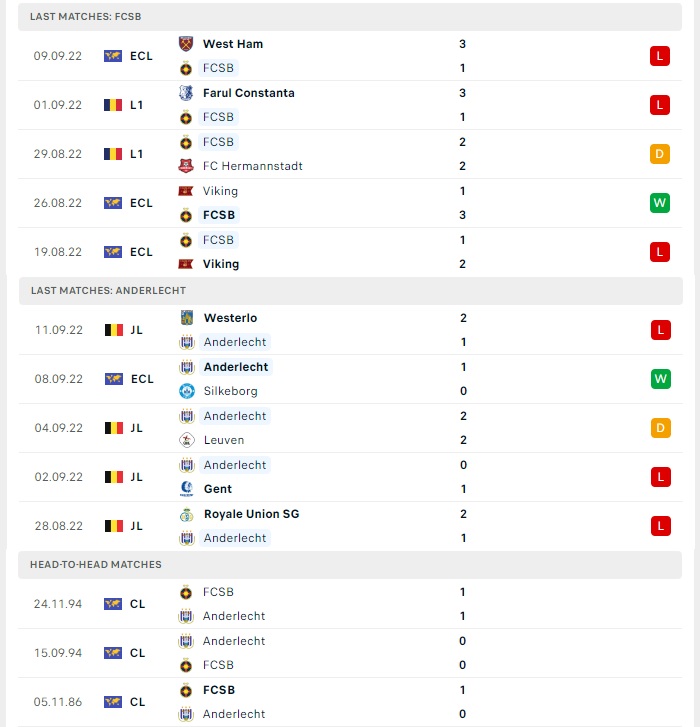Click the ECL competition label on 09.09.22
This screenshot has height=727, width=700.
point(141,56)
